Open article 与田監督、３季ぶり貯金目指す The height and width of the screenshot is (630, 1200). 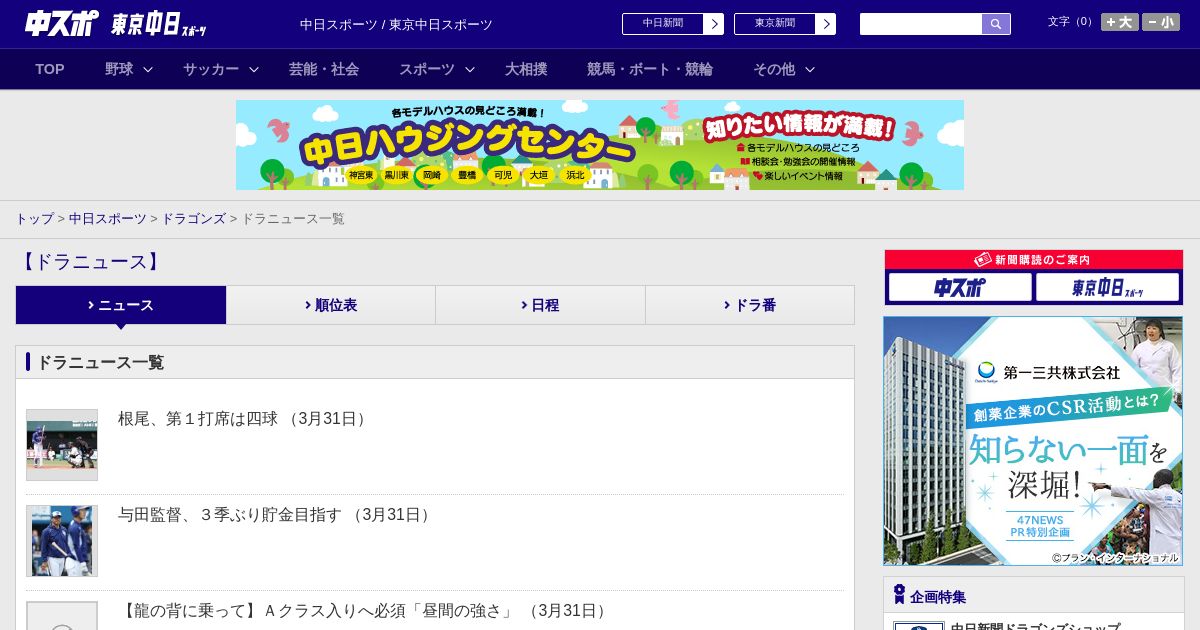coord(277,514)
